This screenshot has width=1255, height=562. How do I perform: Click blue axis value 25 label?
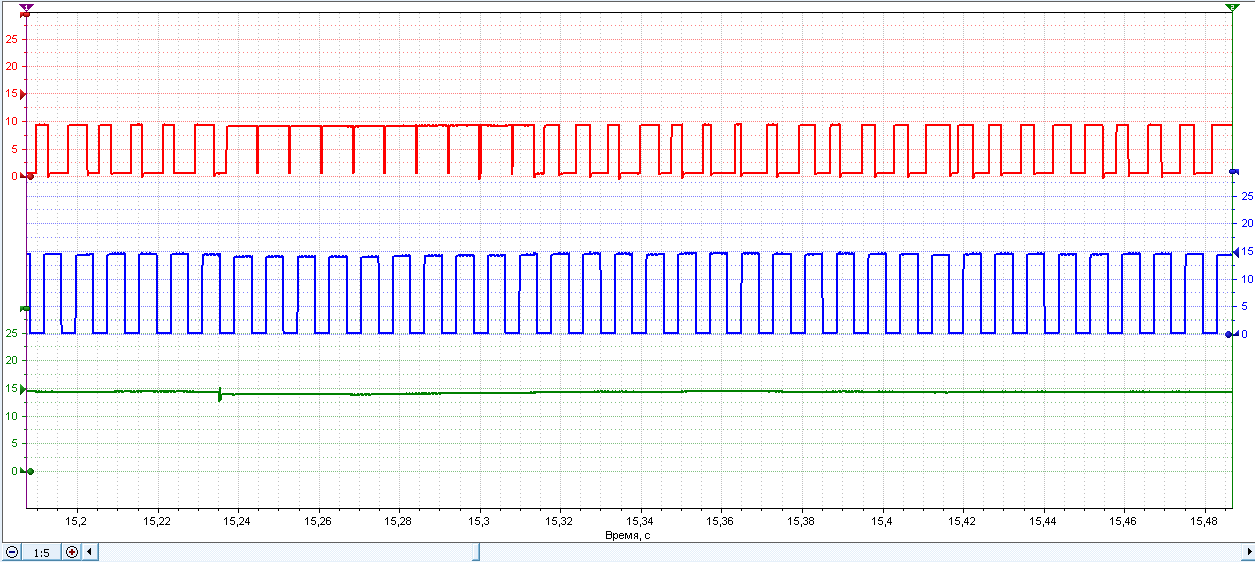click(x=1246, y=196)
